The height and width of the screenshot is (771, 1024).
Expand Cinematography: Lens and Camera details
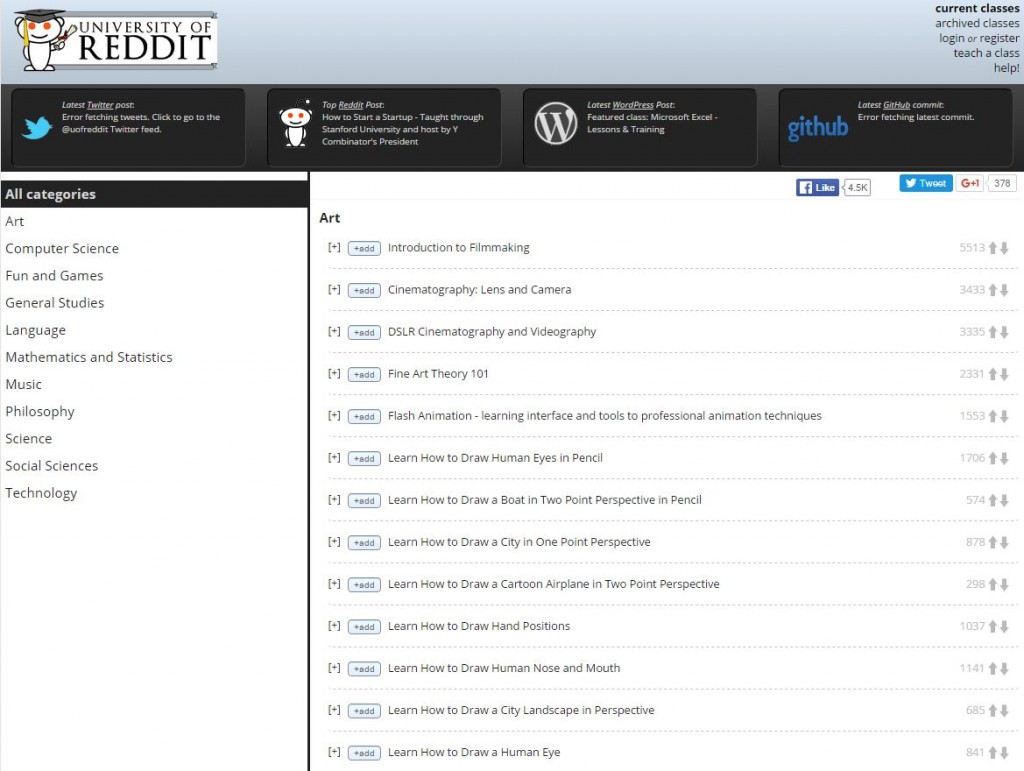[334, 290]
